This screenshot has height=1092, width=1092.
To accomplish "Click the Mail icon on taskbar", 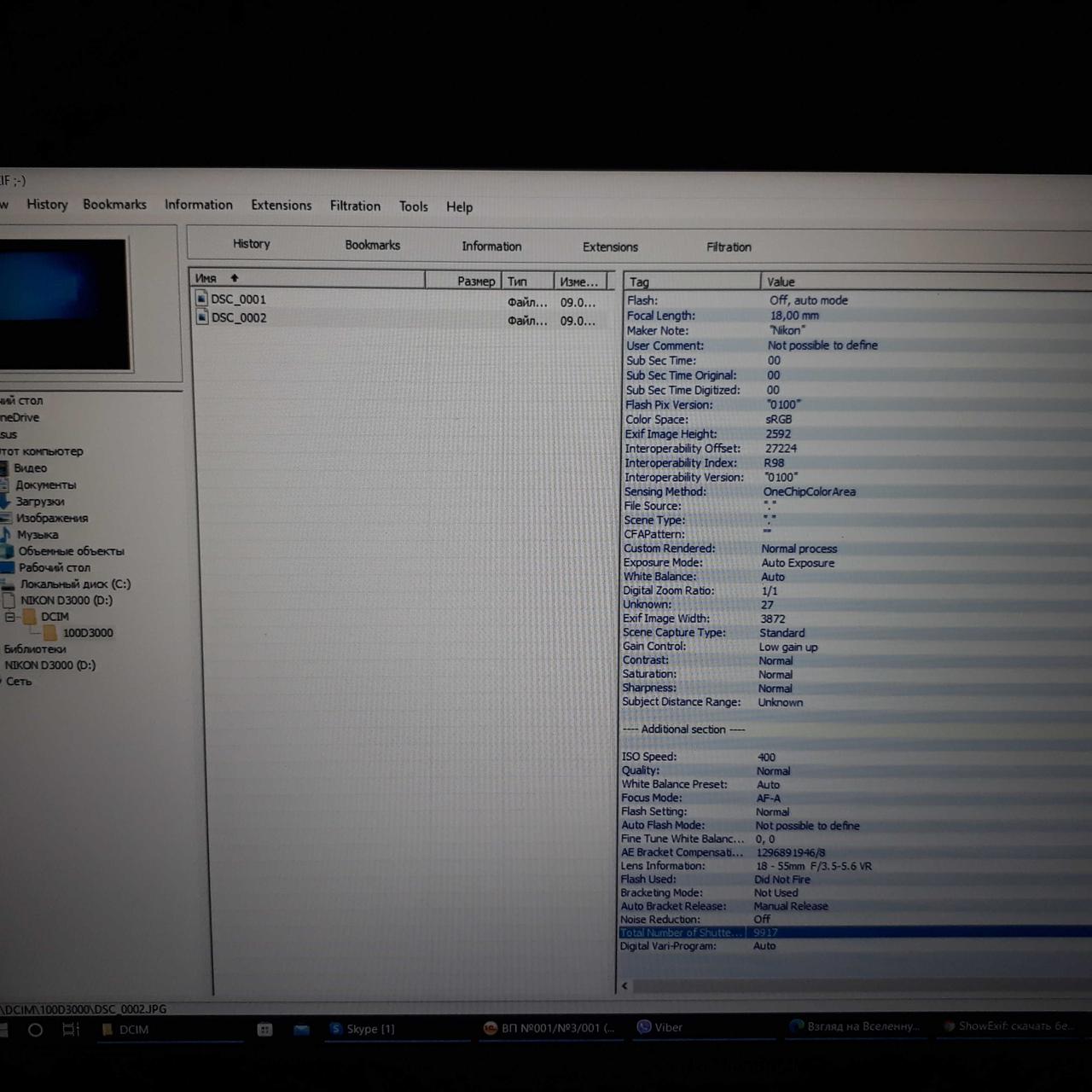I will 301,1030.
